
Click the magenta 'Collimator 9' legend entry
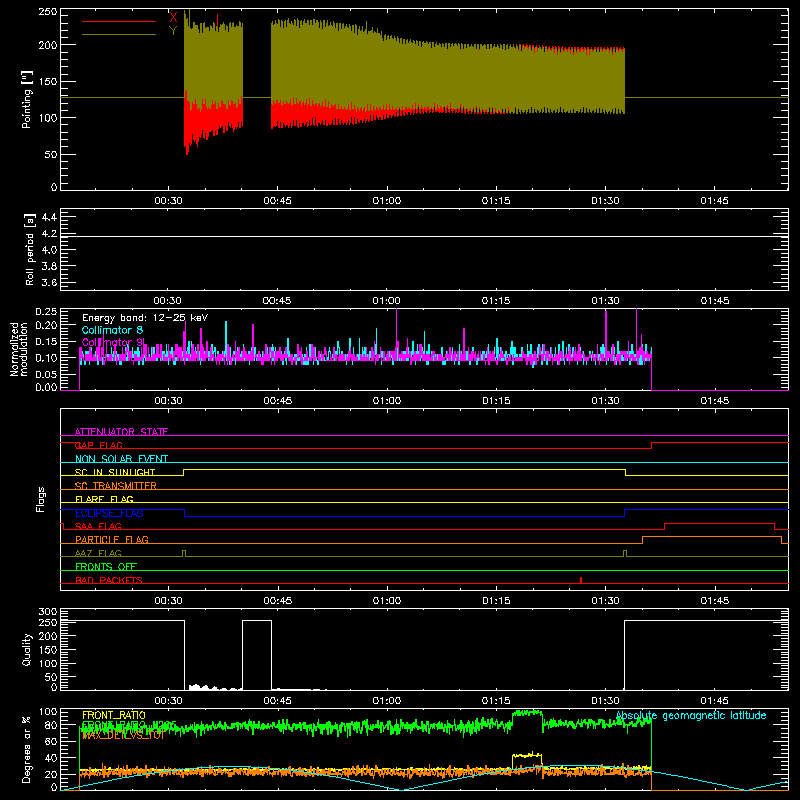[113, 342]
